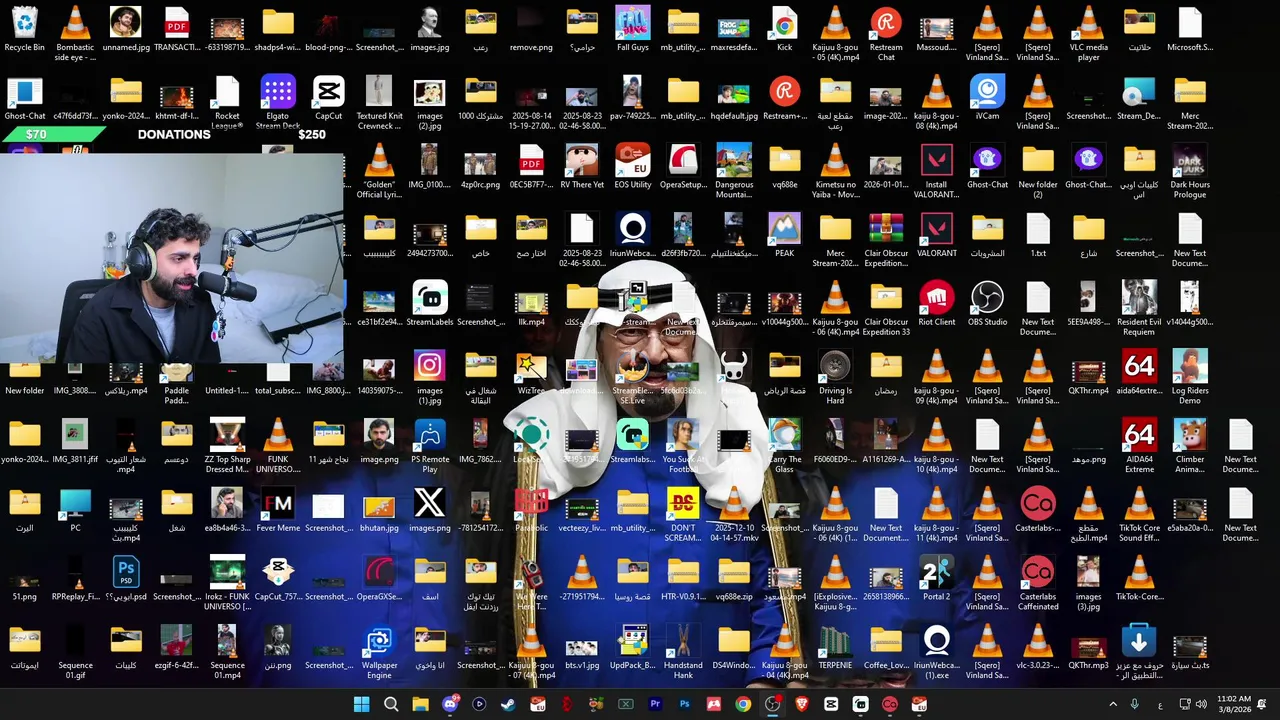Select the unnamed.jpg image thumbnail
This screenshot has height=720, width=1280.
tap(126, 29)
